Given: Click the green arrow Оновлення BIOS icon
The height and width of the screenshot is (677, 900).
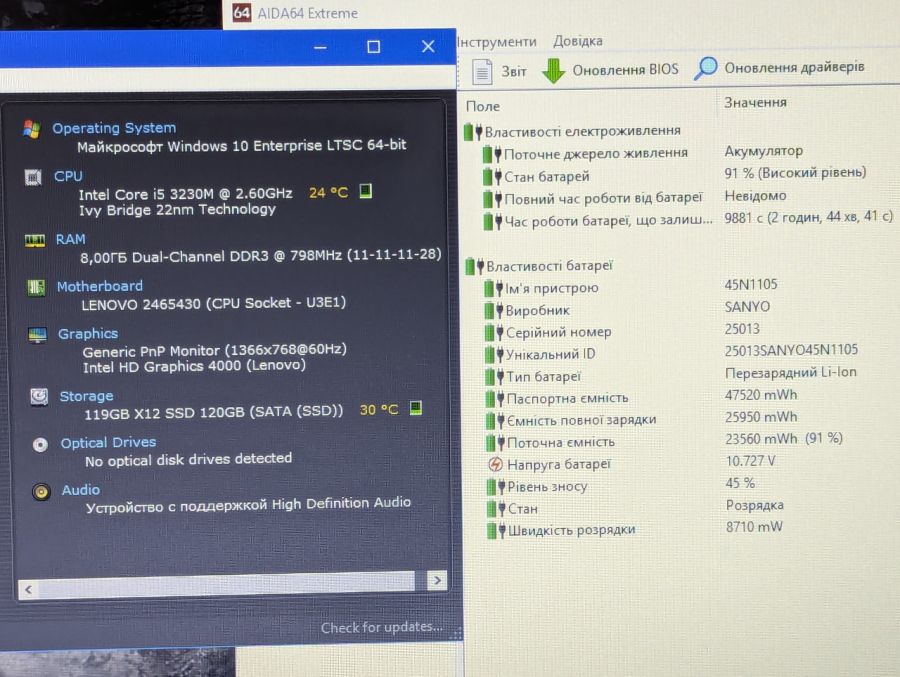Looking at the screenshot, I should pos(553,71).
